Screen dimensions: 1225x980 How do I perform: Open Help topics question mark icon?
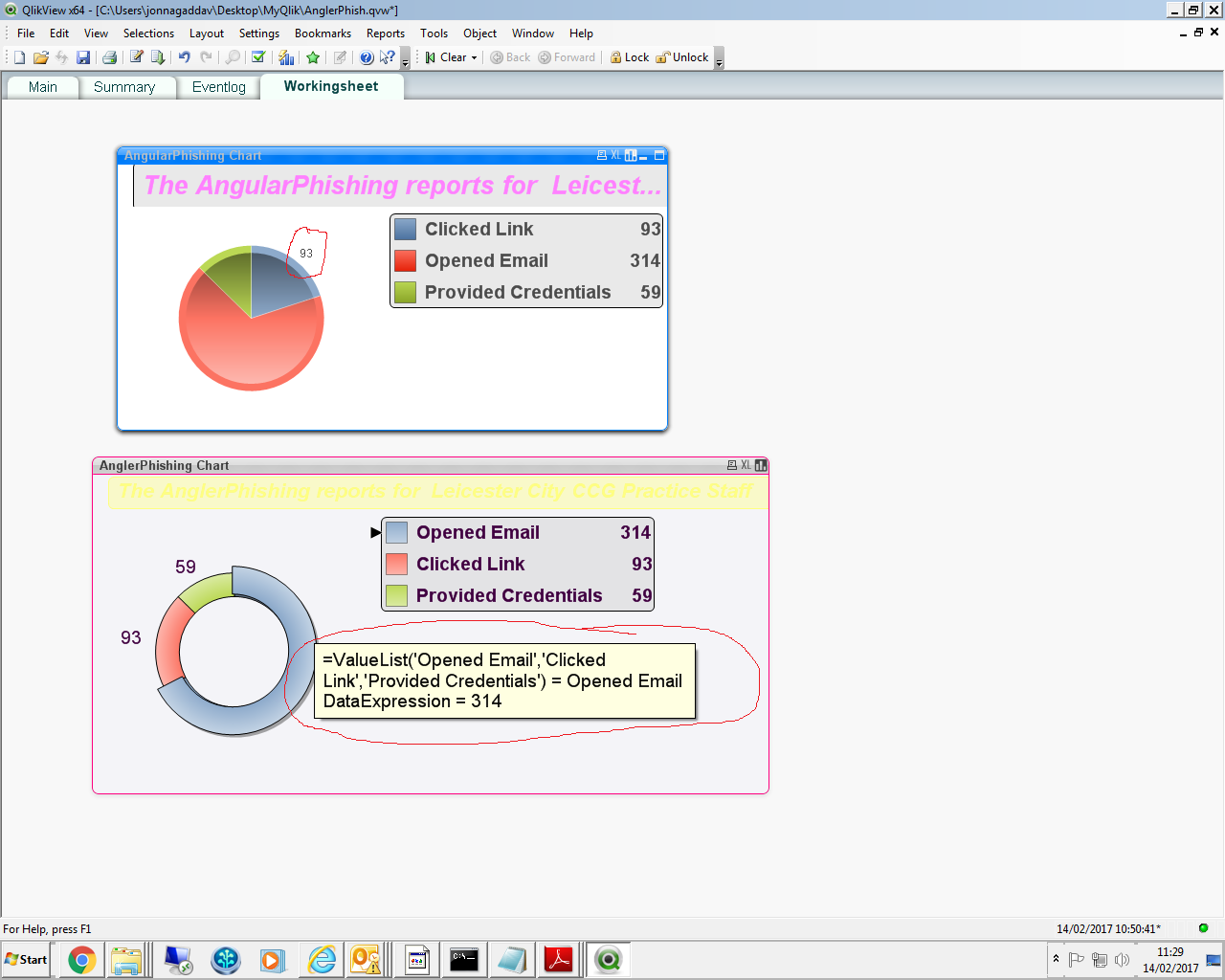[367, 57]
